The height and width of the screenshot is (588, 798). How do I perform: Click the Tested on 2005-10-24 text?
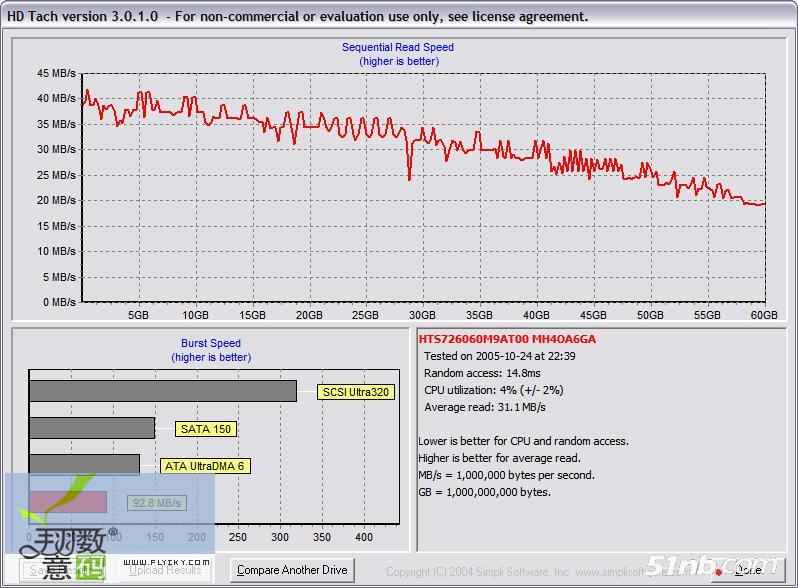pyautogui.click(x=500, y=356)
